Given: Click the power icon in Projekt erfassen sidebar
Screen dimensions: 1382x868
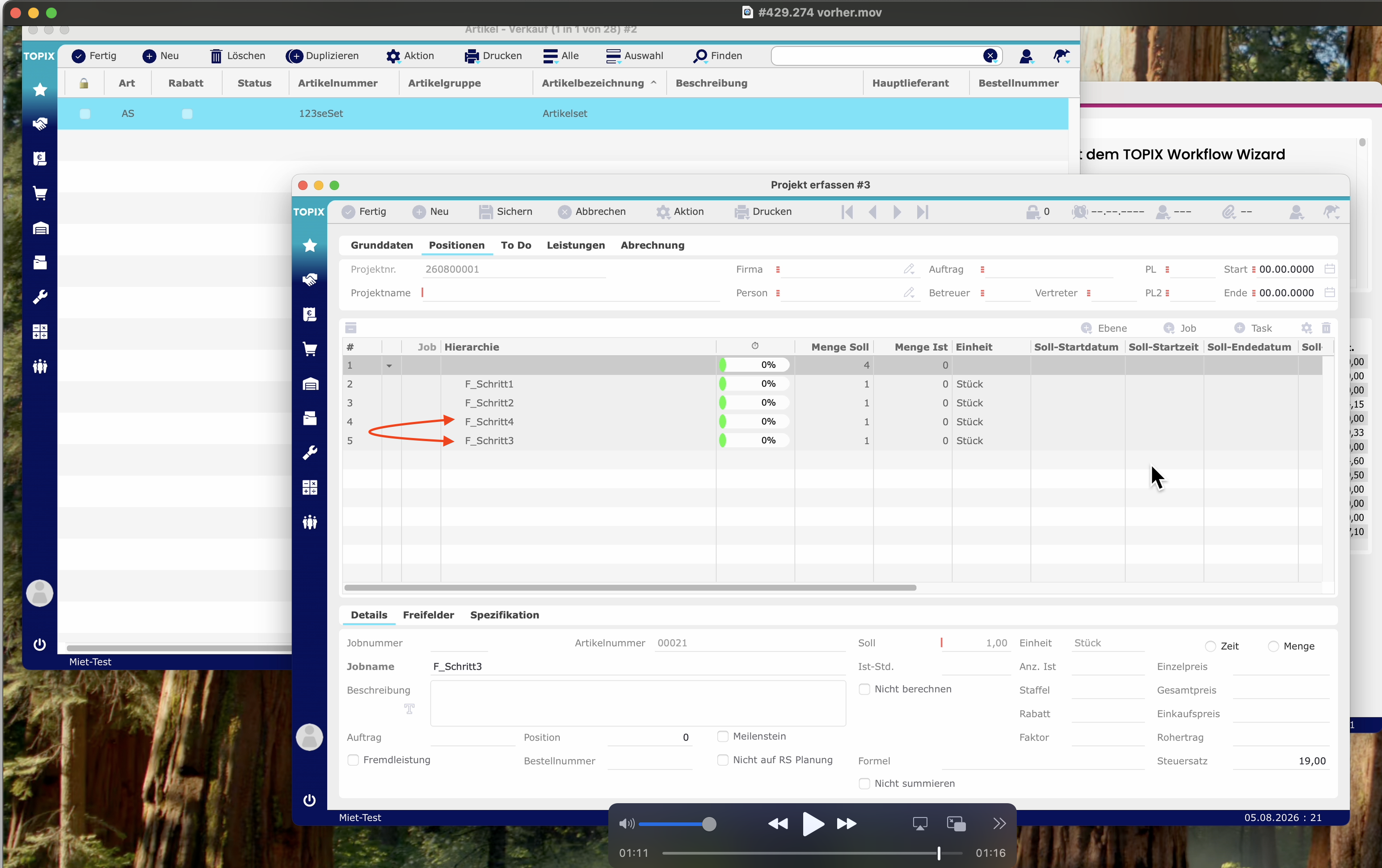Looking at the screenshot, I should tap(309, 800).
